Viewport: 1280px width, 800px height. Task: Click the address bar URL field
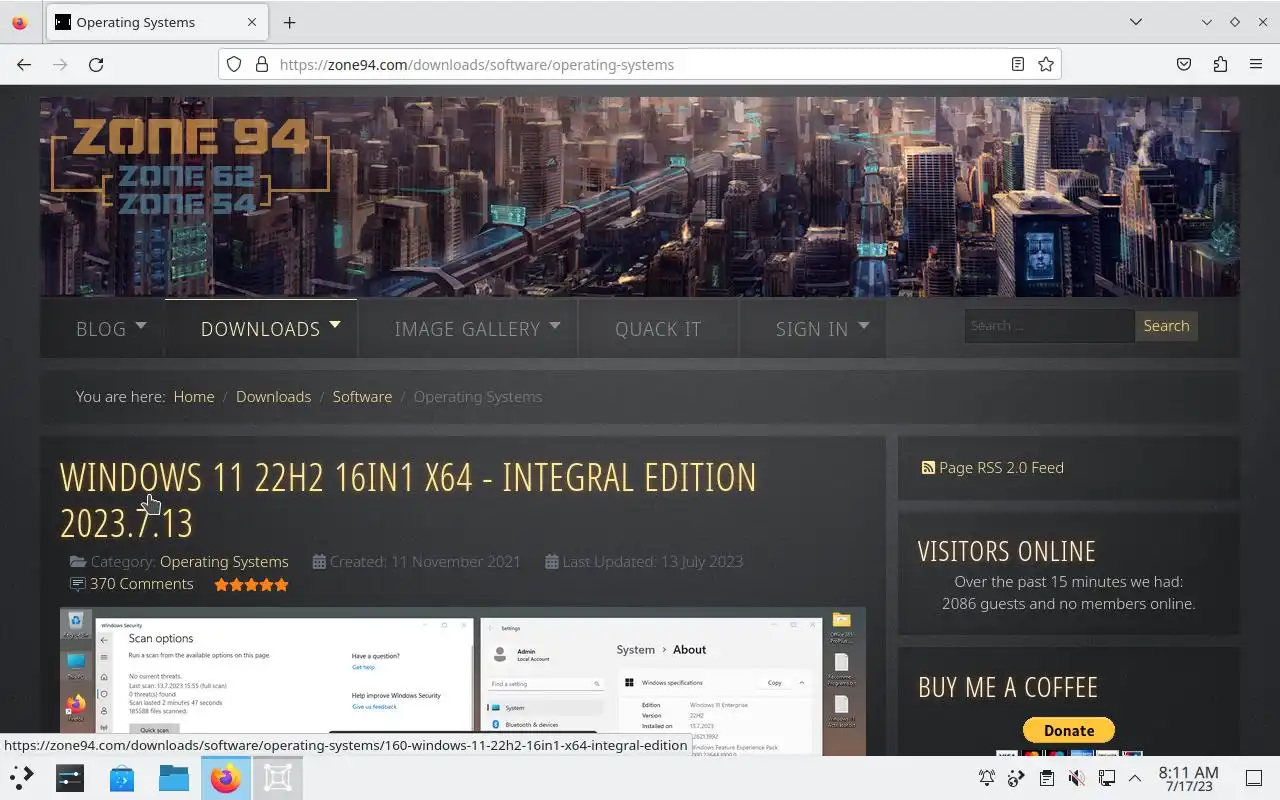[640, 64]
